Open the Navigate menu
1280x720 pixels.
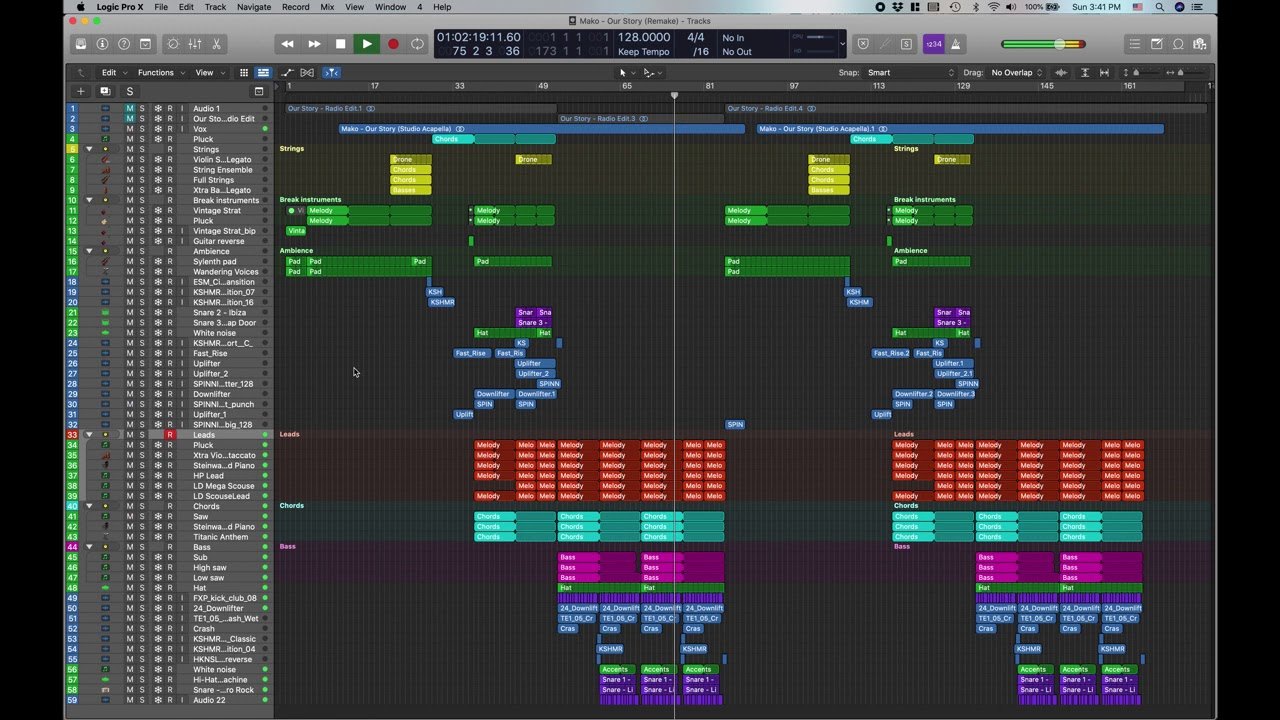pos(254,7)
